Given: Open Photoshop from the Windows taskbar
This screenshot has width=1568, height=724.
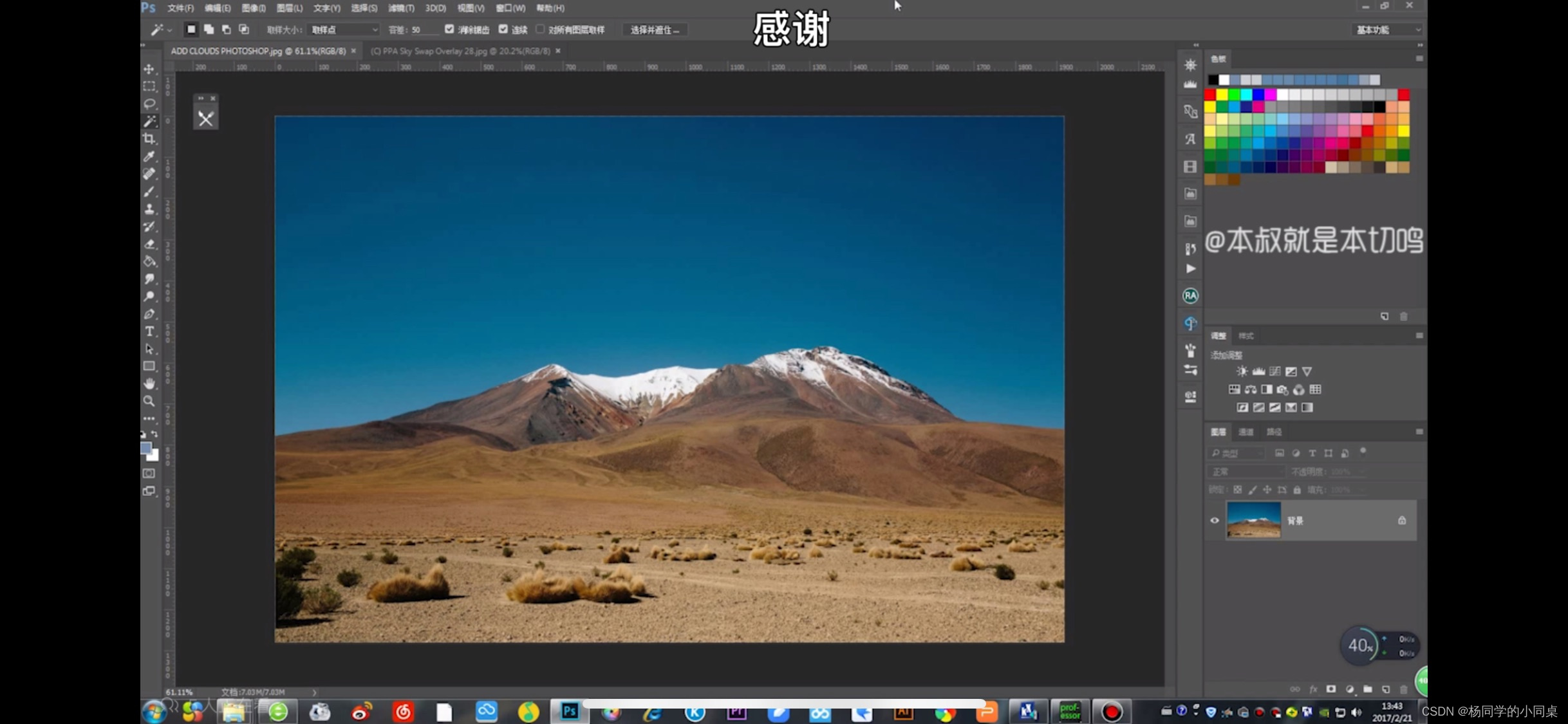Looking at the screenshot, I should tap(570, 711).
